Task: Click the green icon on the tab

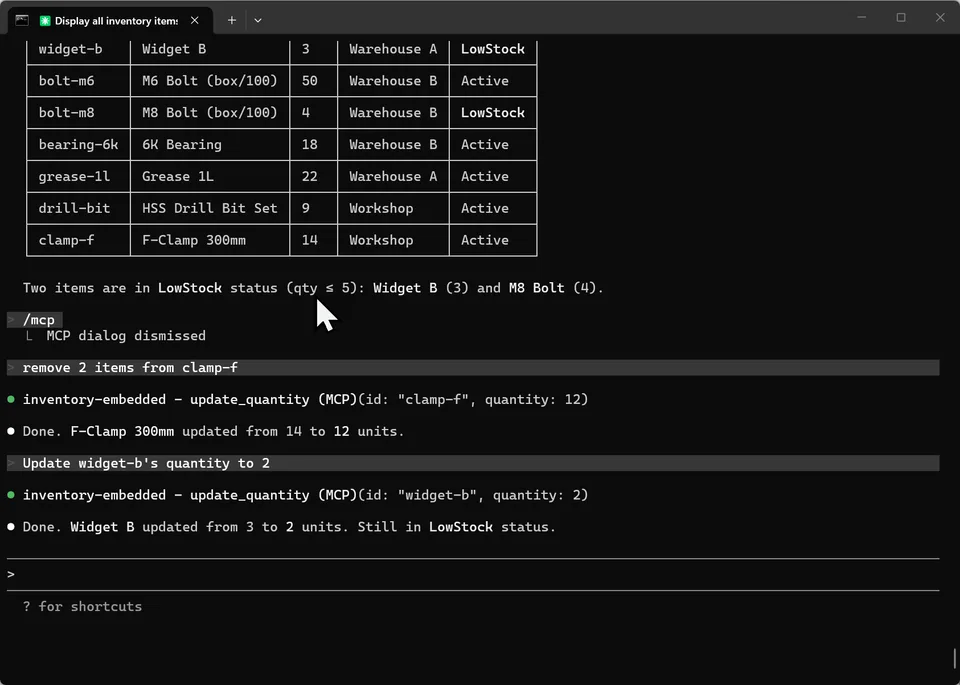Action: pos(45,21)
